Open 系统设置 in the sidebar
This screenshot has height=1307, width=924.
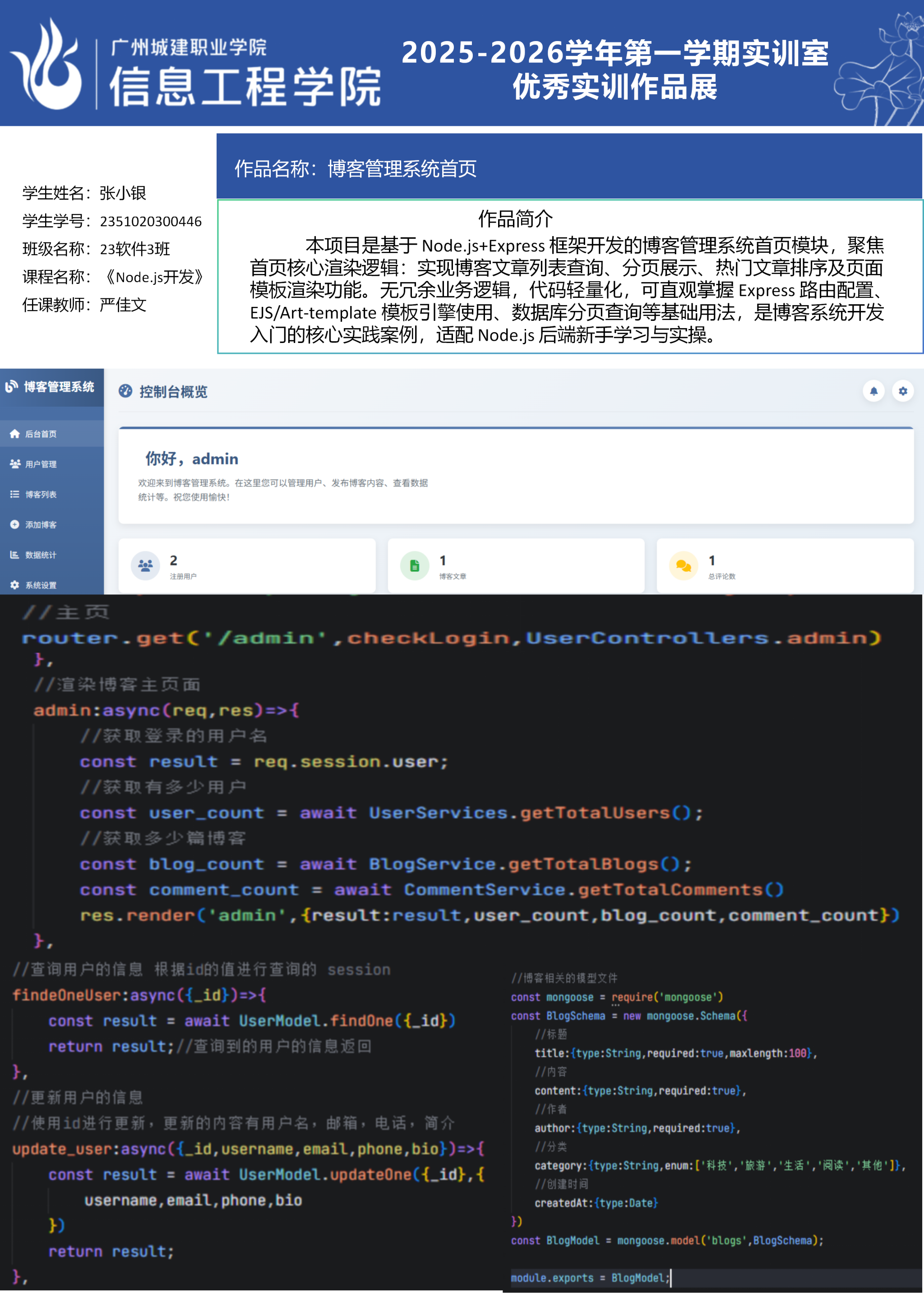[41, 584]
